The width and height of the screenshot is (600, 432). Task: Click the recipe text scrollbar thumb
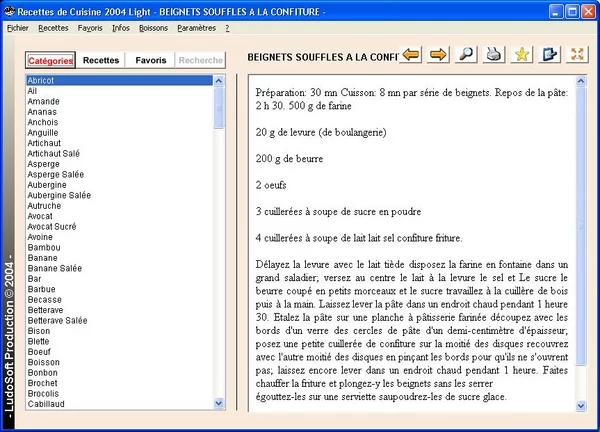pos(581,226)
